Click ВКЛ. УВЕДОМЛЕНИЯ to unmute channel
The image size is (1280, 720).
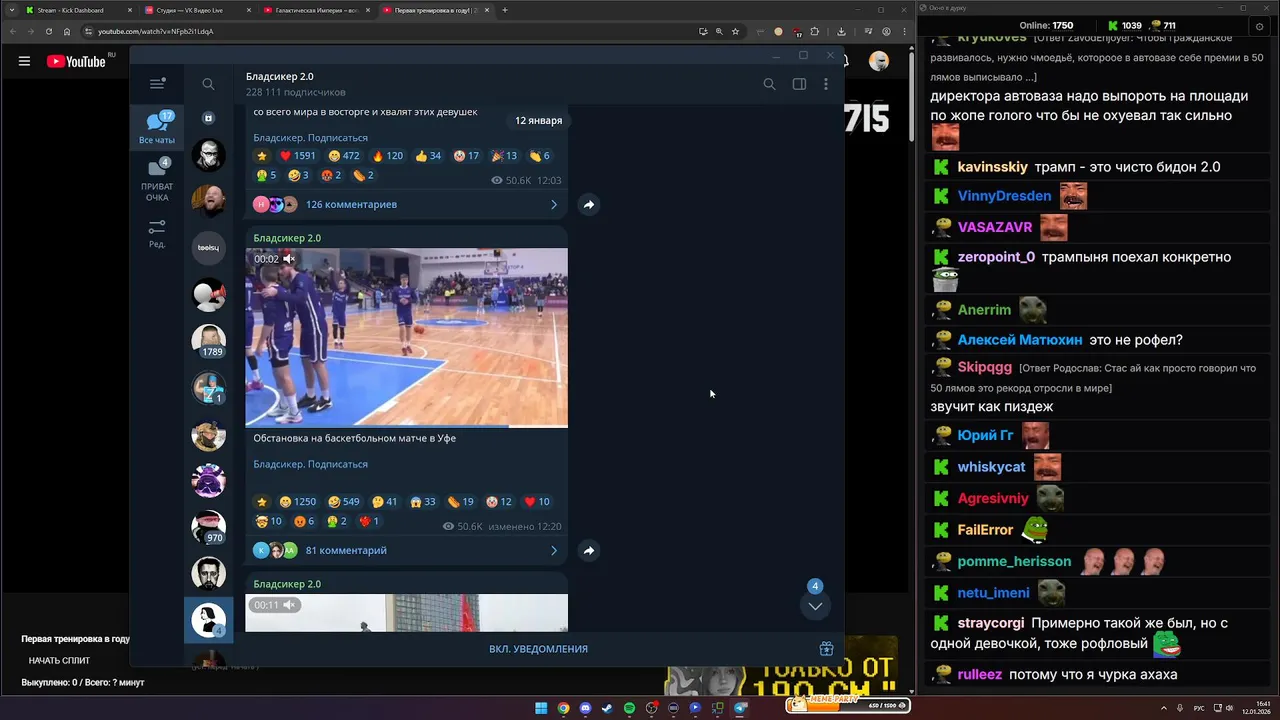[538, 649]
